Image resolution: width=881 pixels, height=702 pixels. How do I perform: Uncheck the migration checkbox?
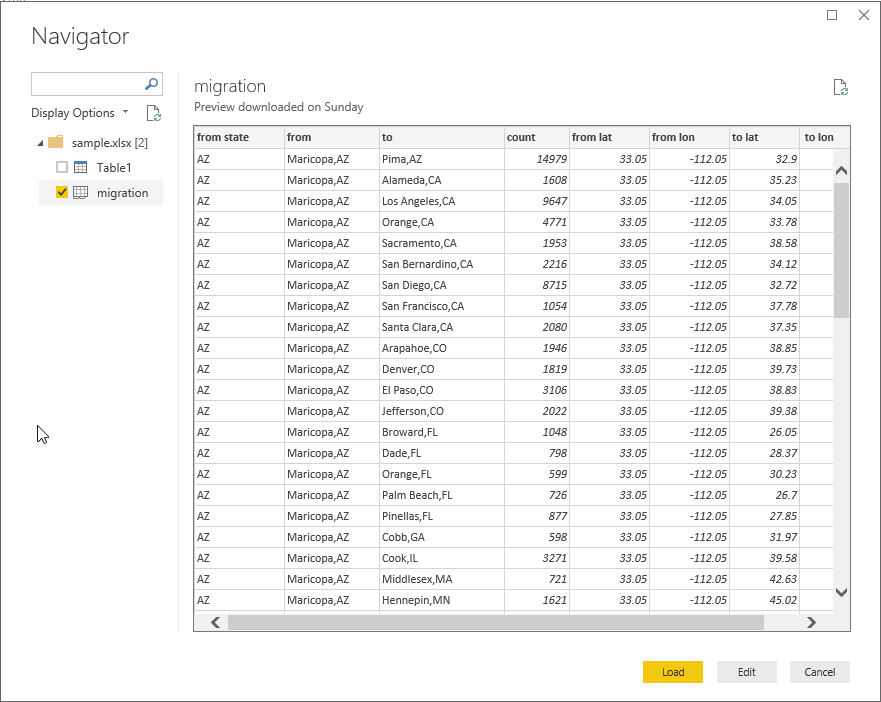click(x=62, y=192)
